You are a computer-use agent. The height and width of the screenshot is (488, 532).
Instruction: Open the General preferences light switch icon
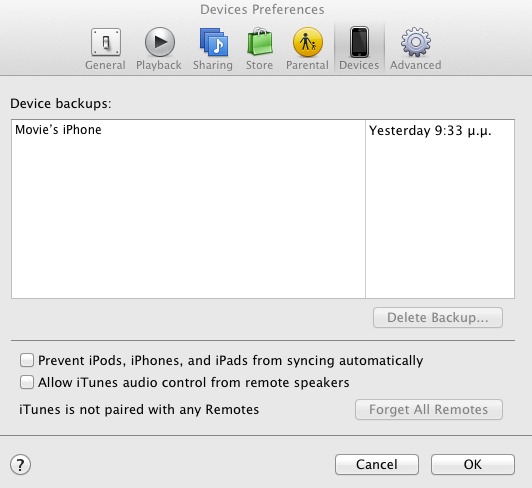pyautogui.click(x=106, y=42)
